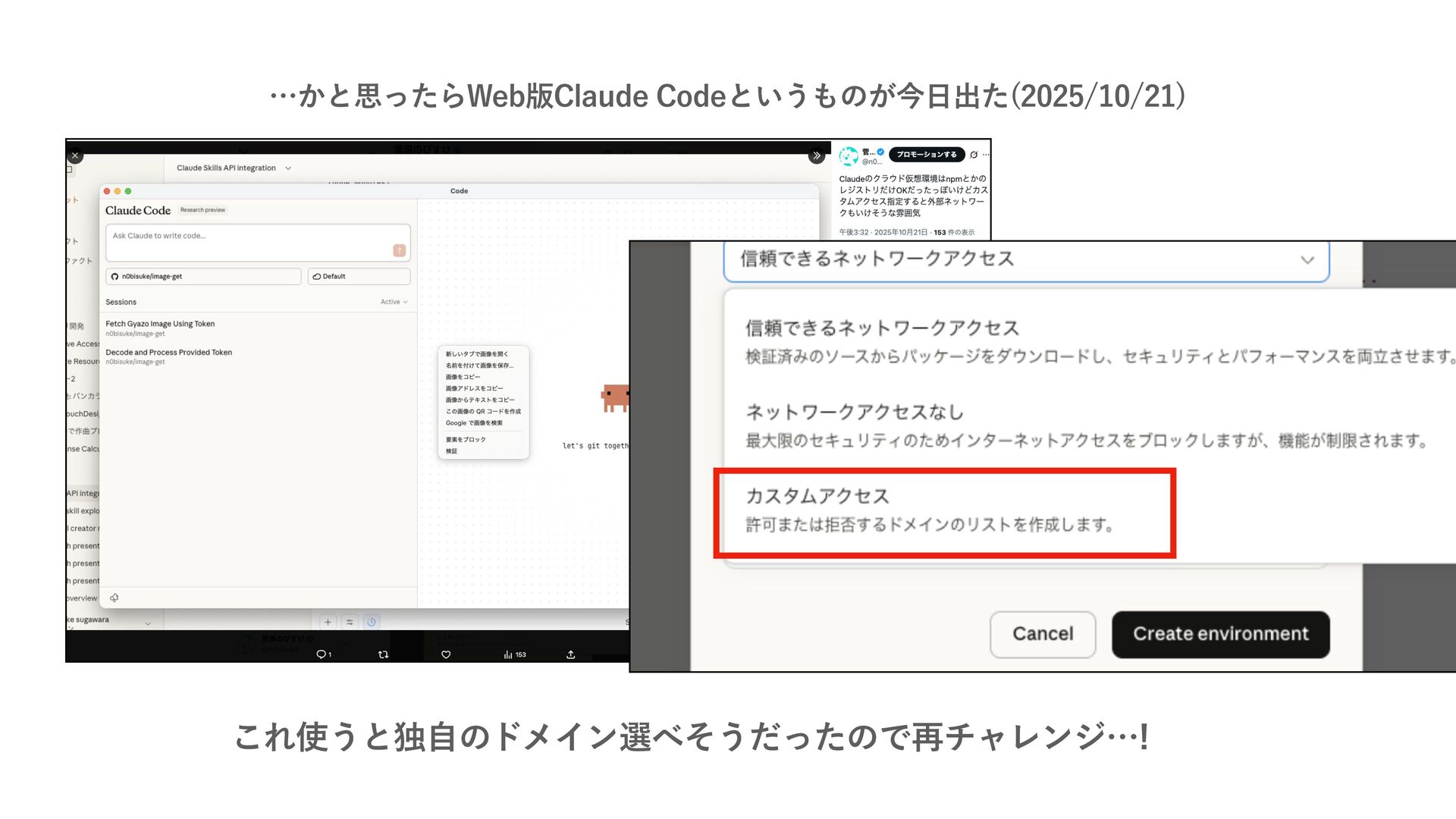Click the plus icon below Code window
This screenshot has width=1456, height=819.
(x=328, y=622)
